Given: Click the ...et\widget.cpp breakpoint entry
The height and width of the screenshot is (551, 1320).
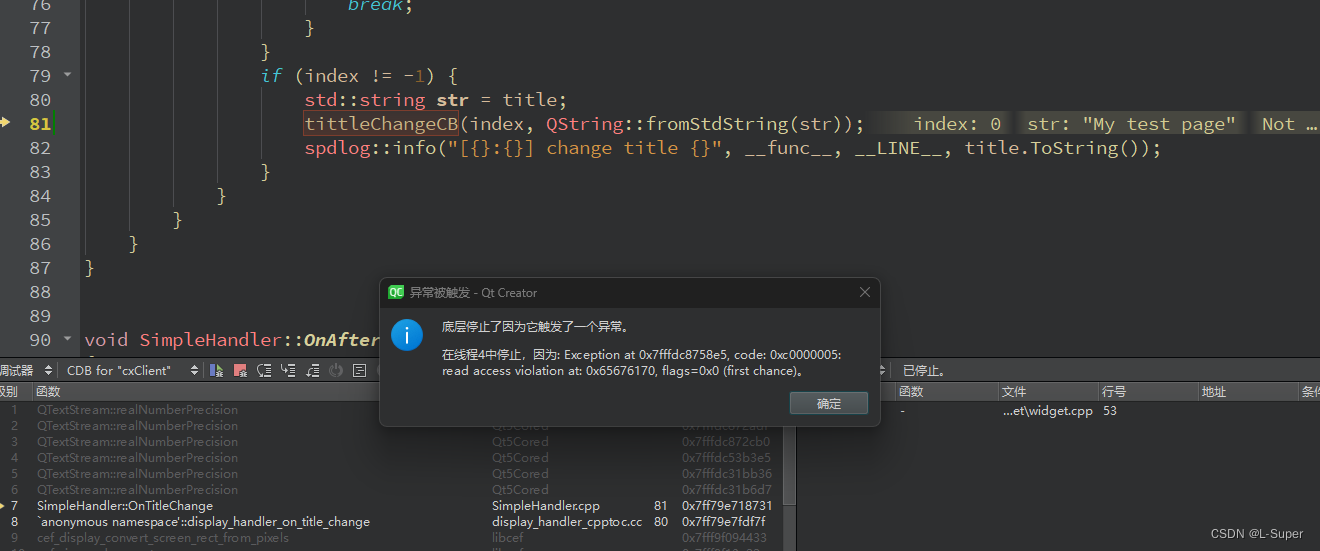Looking at the screenshot, I should (x=1048, y=411).
